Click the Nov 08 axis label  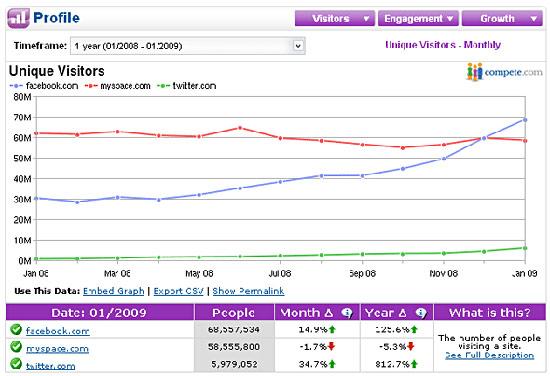point(443,274)
